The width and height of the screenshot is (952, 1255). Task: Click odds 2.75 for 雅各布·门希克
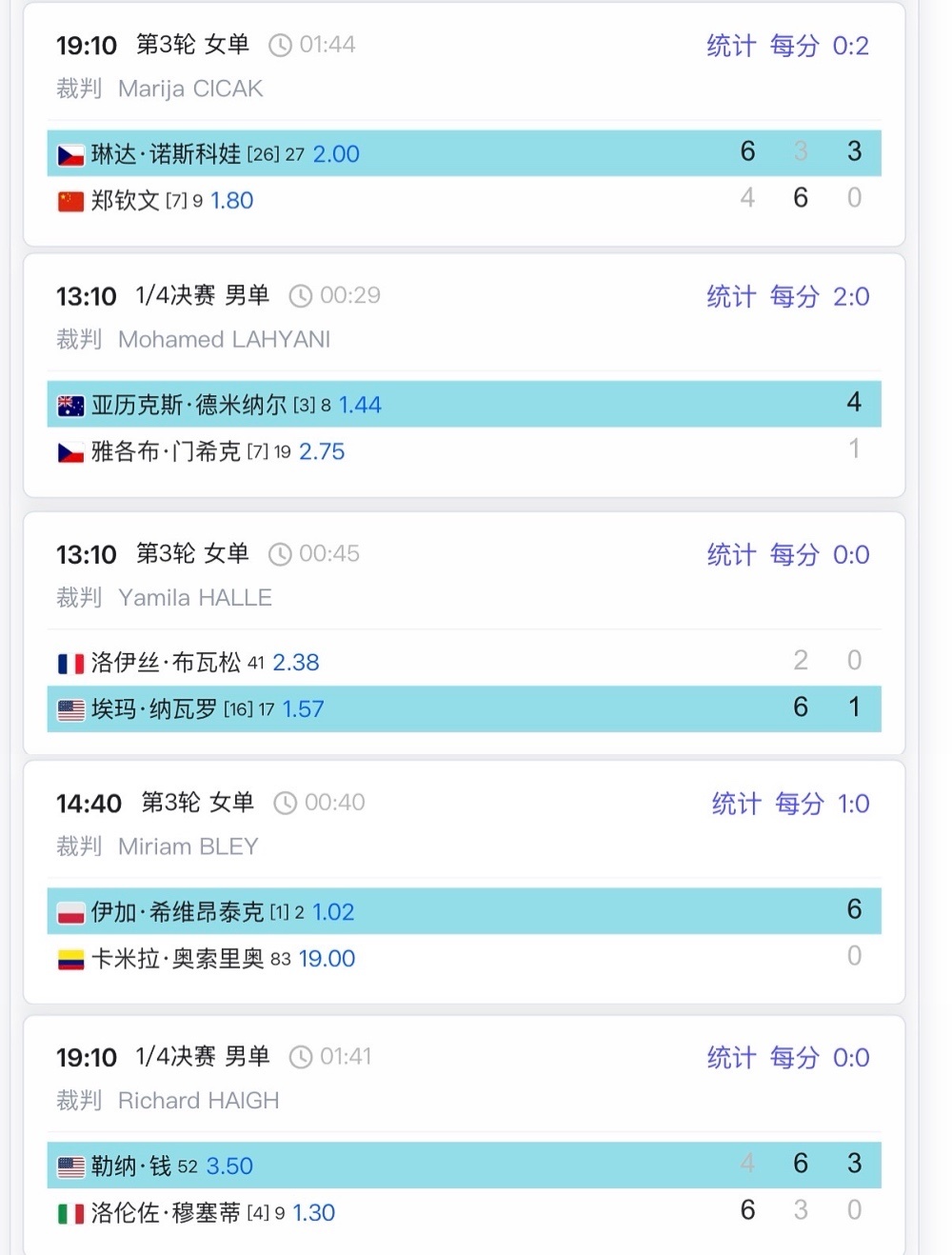pyautogui.click(x=322, y=451)
